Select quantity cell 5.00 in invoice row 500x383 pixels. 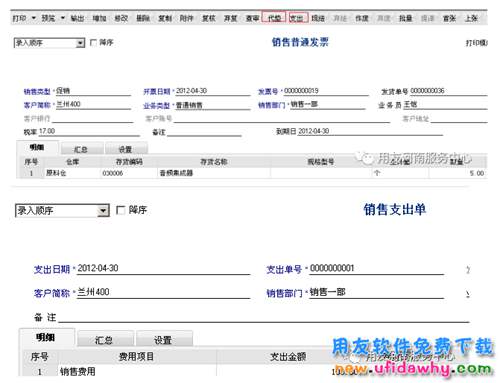[458, 173]
